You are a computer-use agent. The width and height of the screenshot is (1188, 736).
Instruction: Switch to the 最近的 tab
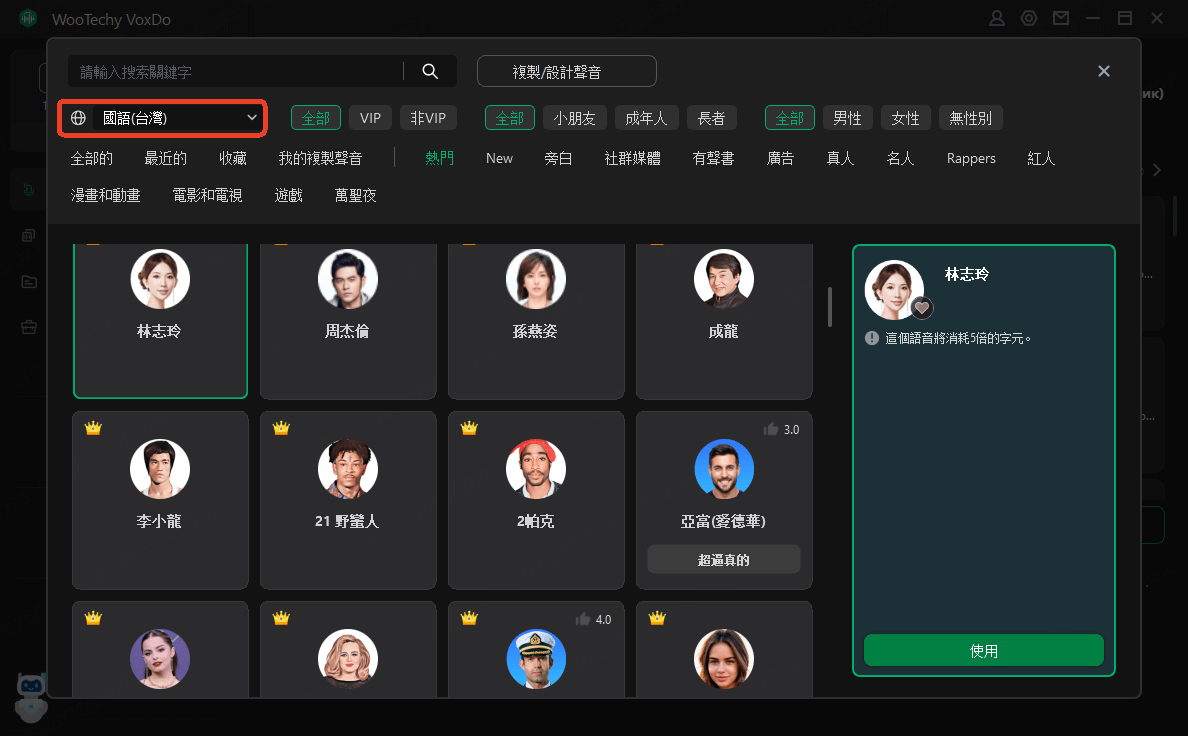tap(165, 158)
